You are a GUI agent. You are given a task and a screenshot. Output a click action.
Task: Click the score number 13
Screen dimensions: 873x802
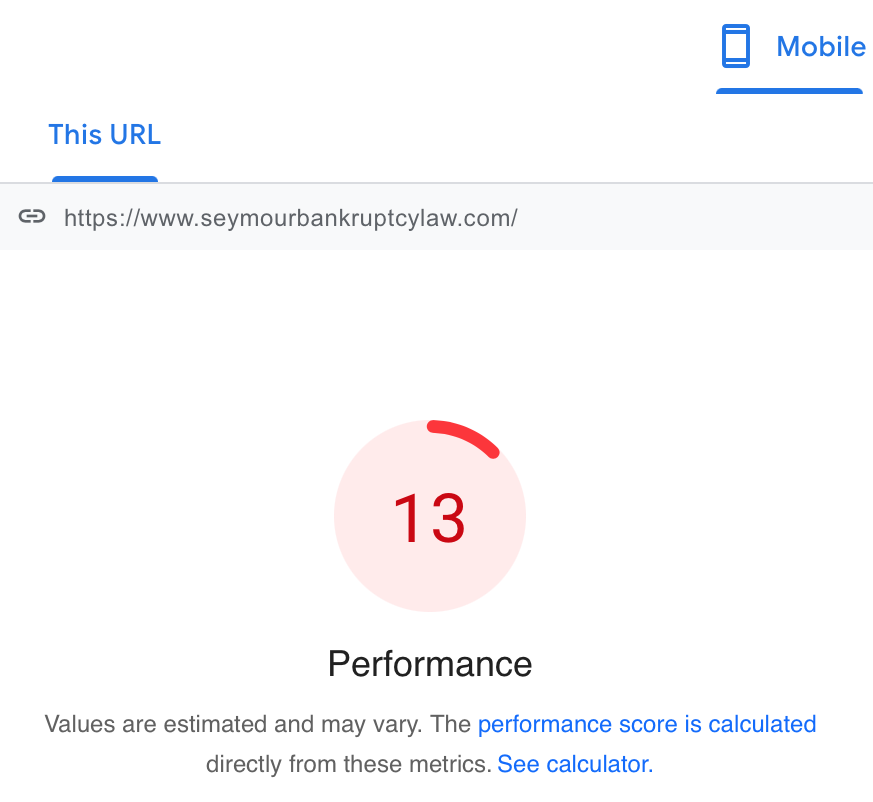pos(429,518)
